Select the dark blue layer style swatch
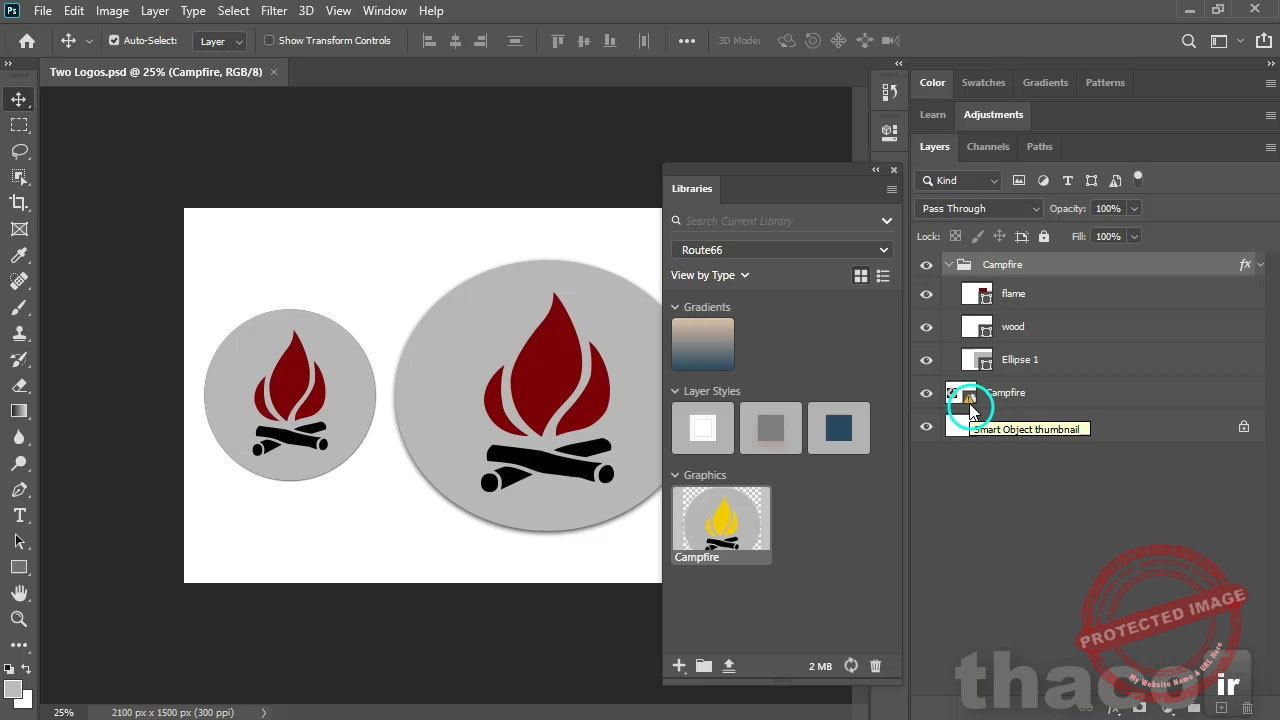Image resolution: width=1280 pixels, height=720 pixels. (838, 427)
